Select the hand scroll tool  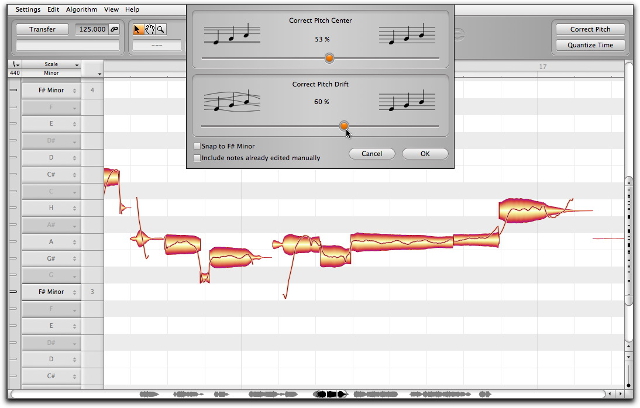(x=150, y=29)
